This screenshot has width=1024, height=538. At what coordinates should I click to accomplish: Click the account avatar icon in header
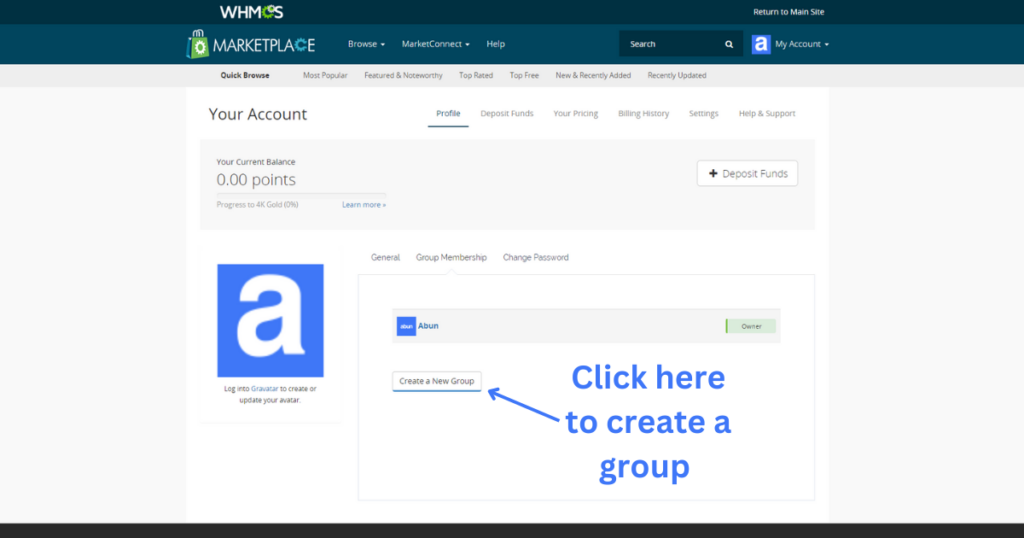(x=761, y=44)
